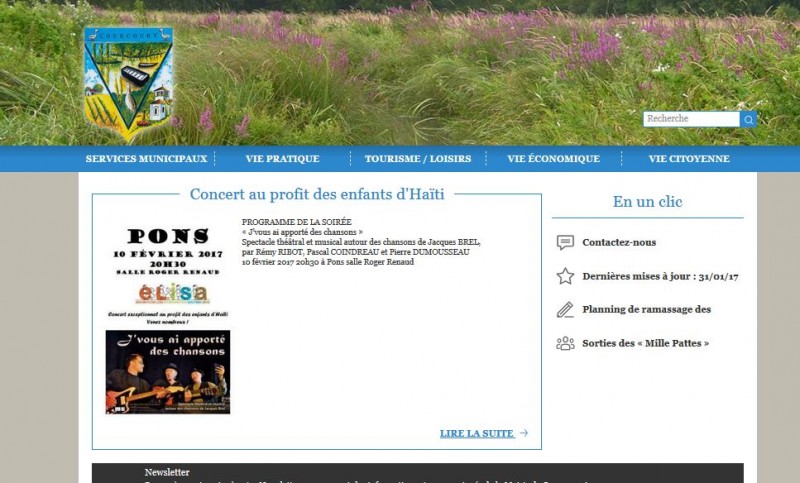Open Planning de ramassage des link
This screenshot has width=800, height=483.
(x=646, y=310)
